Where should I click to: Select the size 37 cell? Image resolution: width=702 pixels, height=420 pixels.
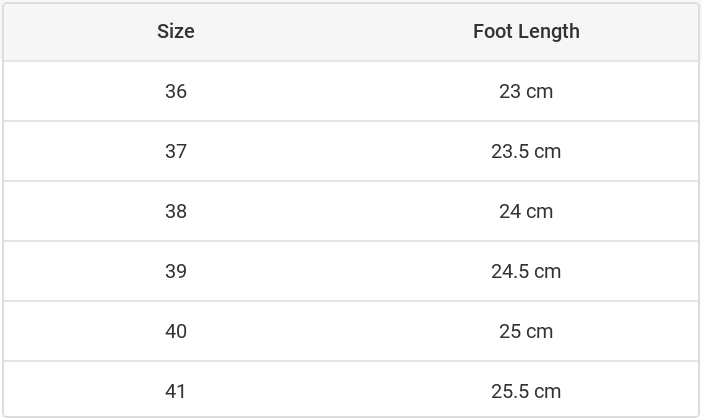[x=176, y=151]
